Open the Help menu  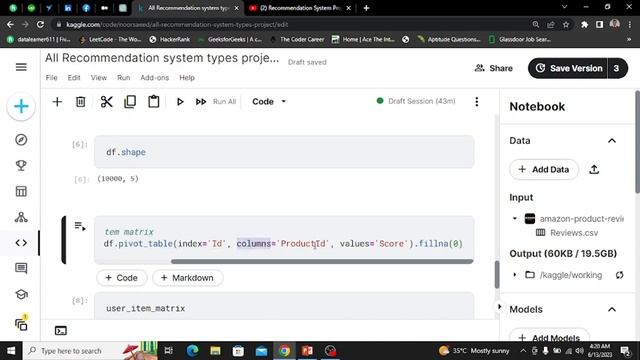(187, 78)
